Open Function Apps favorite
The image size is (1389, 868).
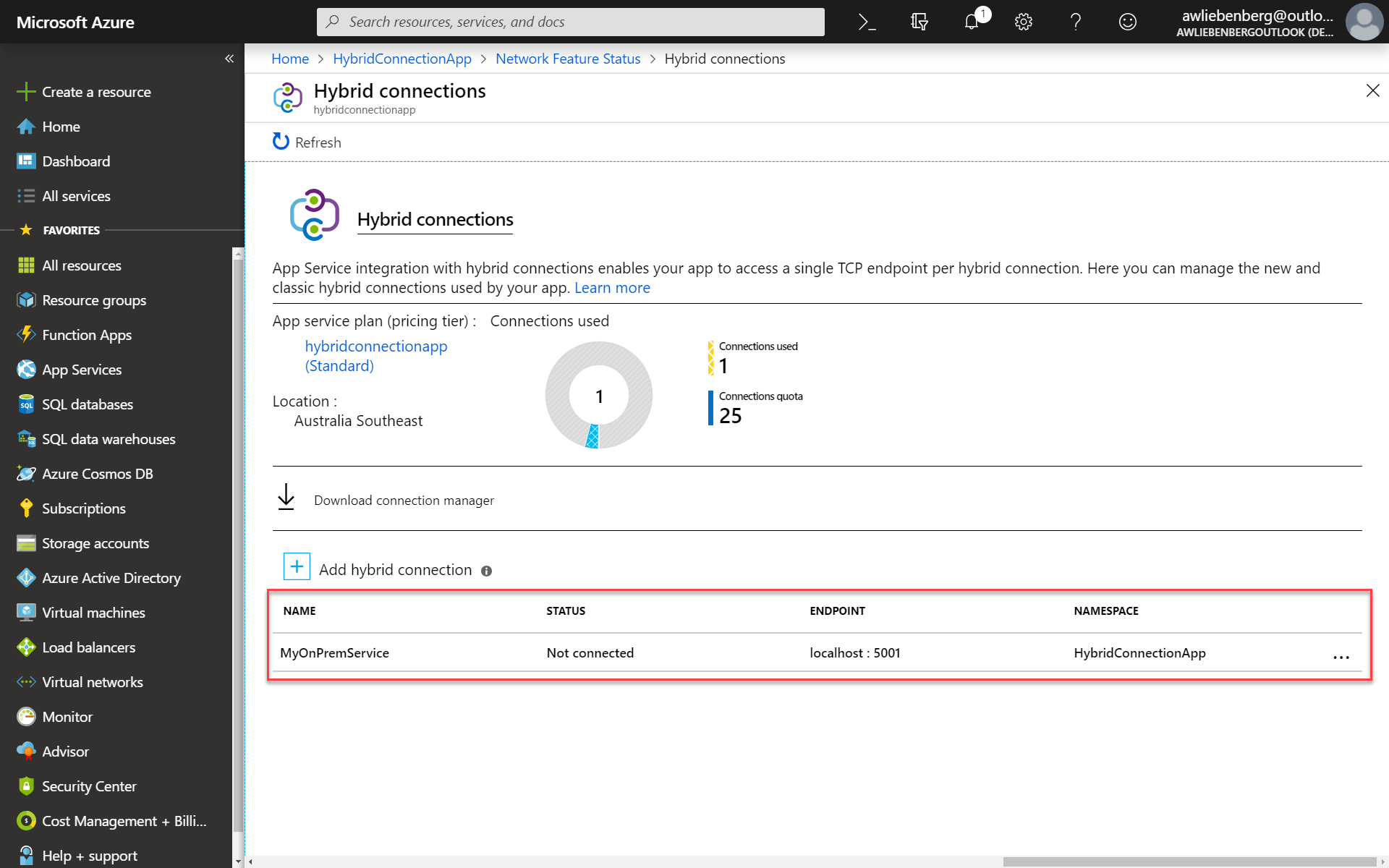pyautogui.click(x=87, y=335)
